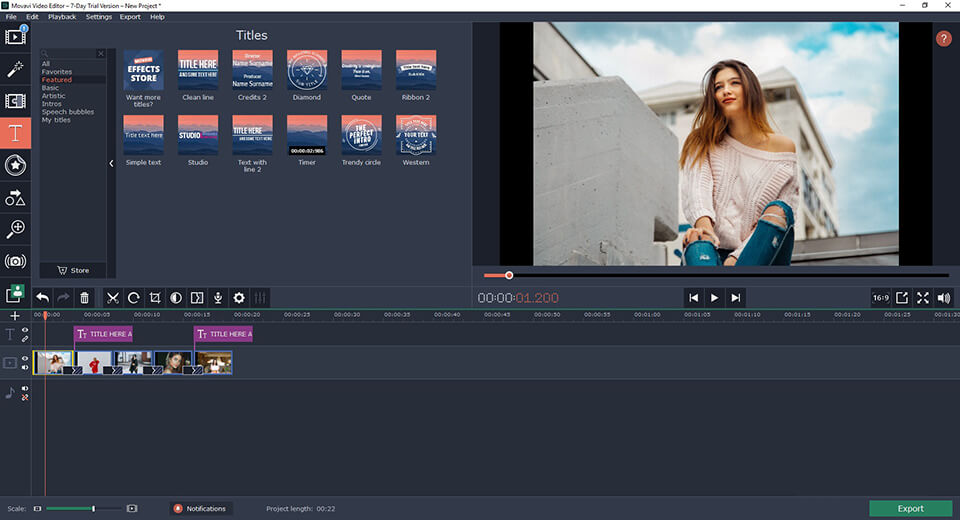Open the 16:9 aspect ratio dropdown
The height and width of the screenshot is (520, 960).
880,297
